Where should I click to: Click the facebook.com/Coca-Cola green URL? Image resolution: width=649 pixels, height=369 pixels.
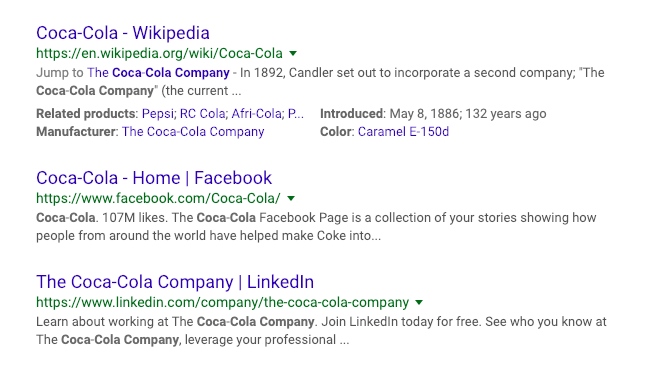point(158,198)
